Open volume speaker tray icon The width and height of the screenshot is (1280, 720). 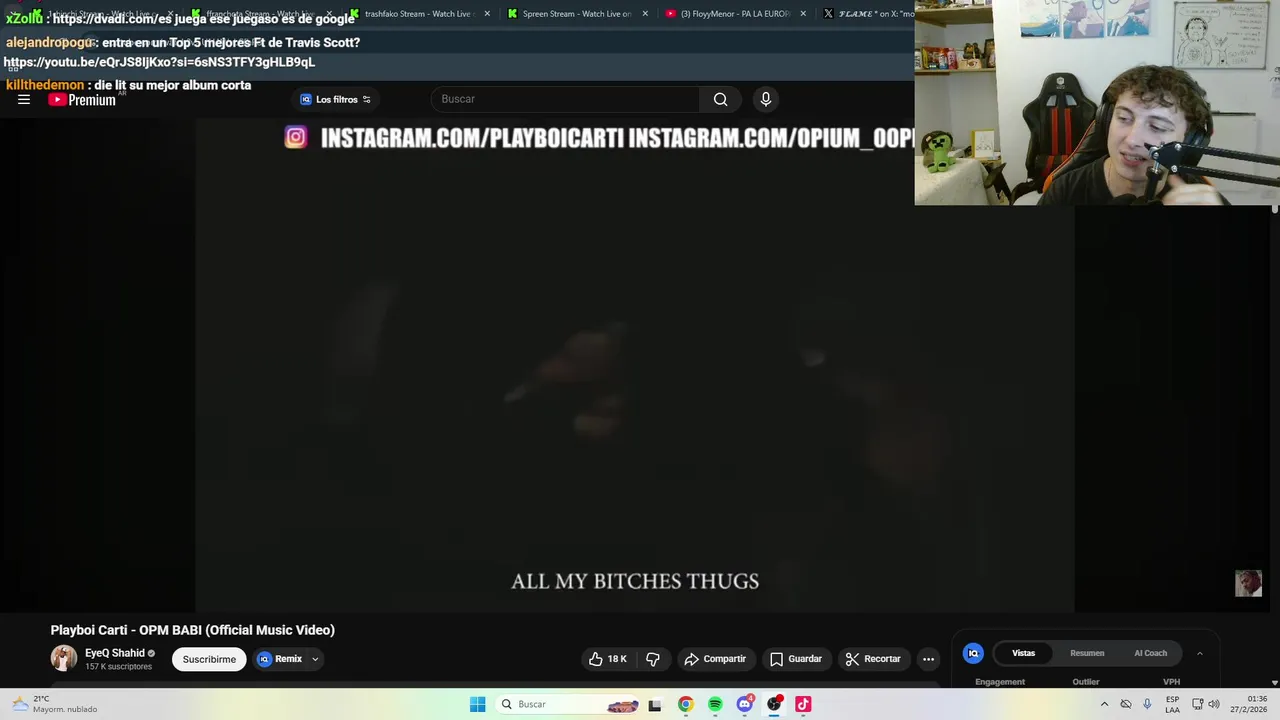click(x=1214, y=704)
